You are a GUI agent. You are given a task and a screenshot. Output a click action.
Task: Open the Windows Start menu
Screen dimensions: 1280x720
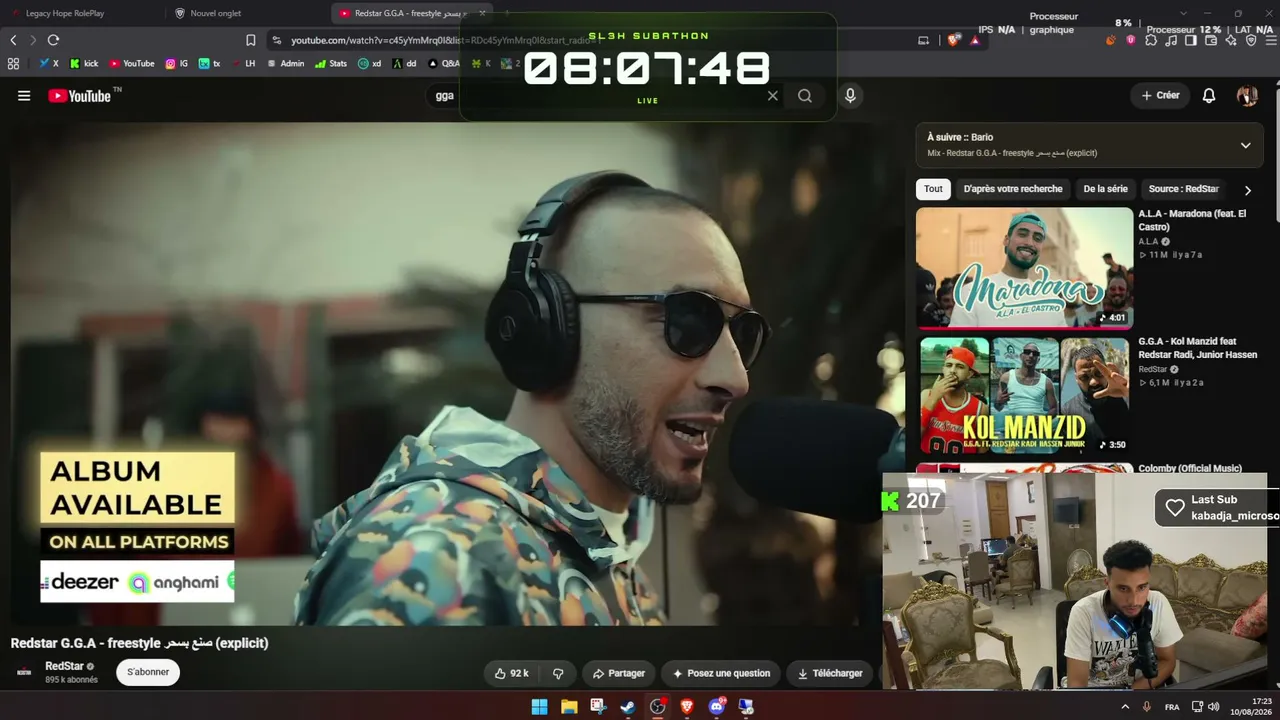point(540,707)
